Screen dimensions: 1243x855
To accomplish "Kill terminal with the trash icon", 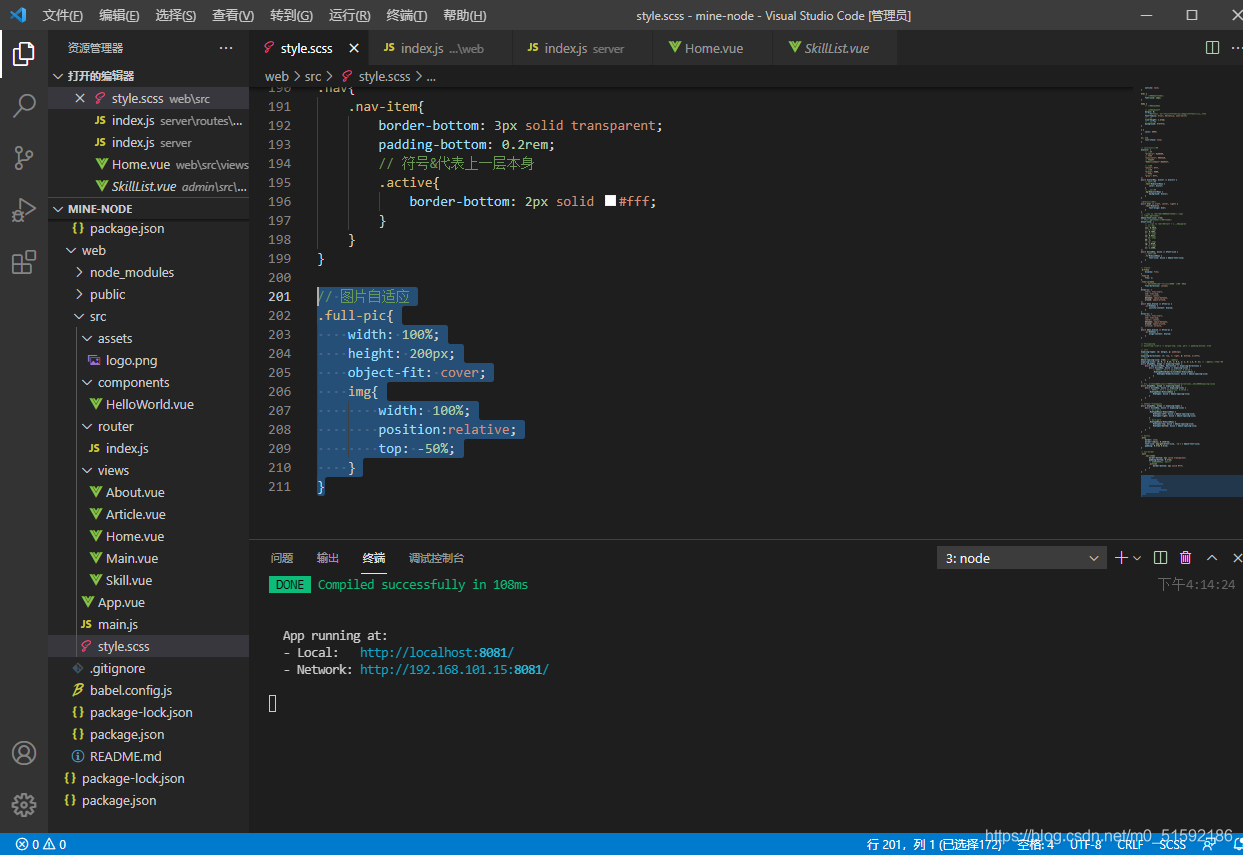I will point(1186,558).
